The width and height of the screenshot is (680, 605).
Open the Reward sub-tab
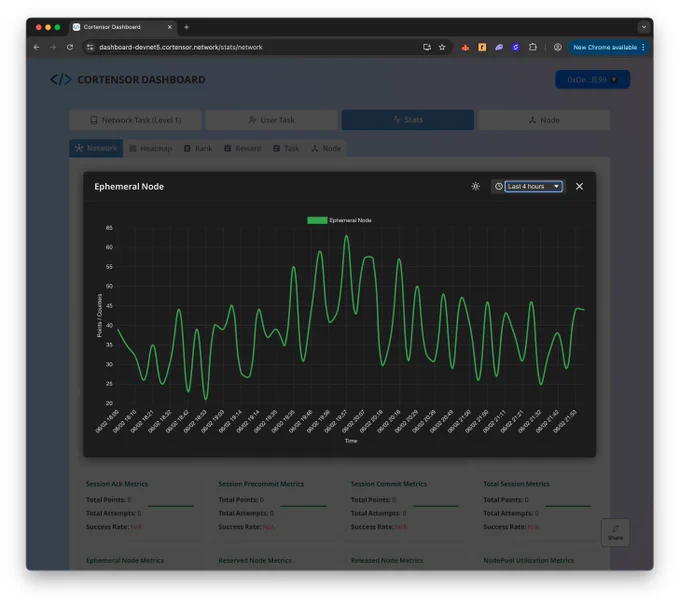point(243,148)
